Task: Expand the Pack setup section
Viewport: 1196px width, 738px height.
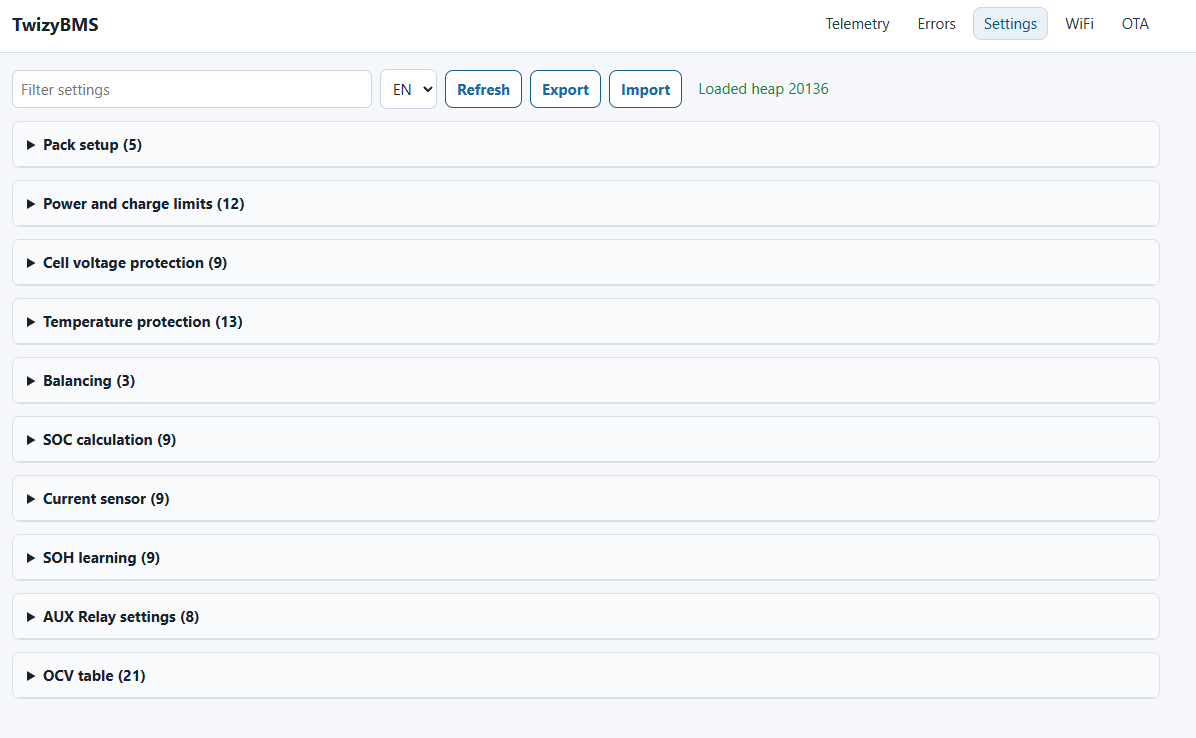Action: pyautogui.click(x=586, y=145)
